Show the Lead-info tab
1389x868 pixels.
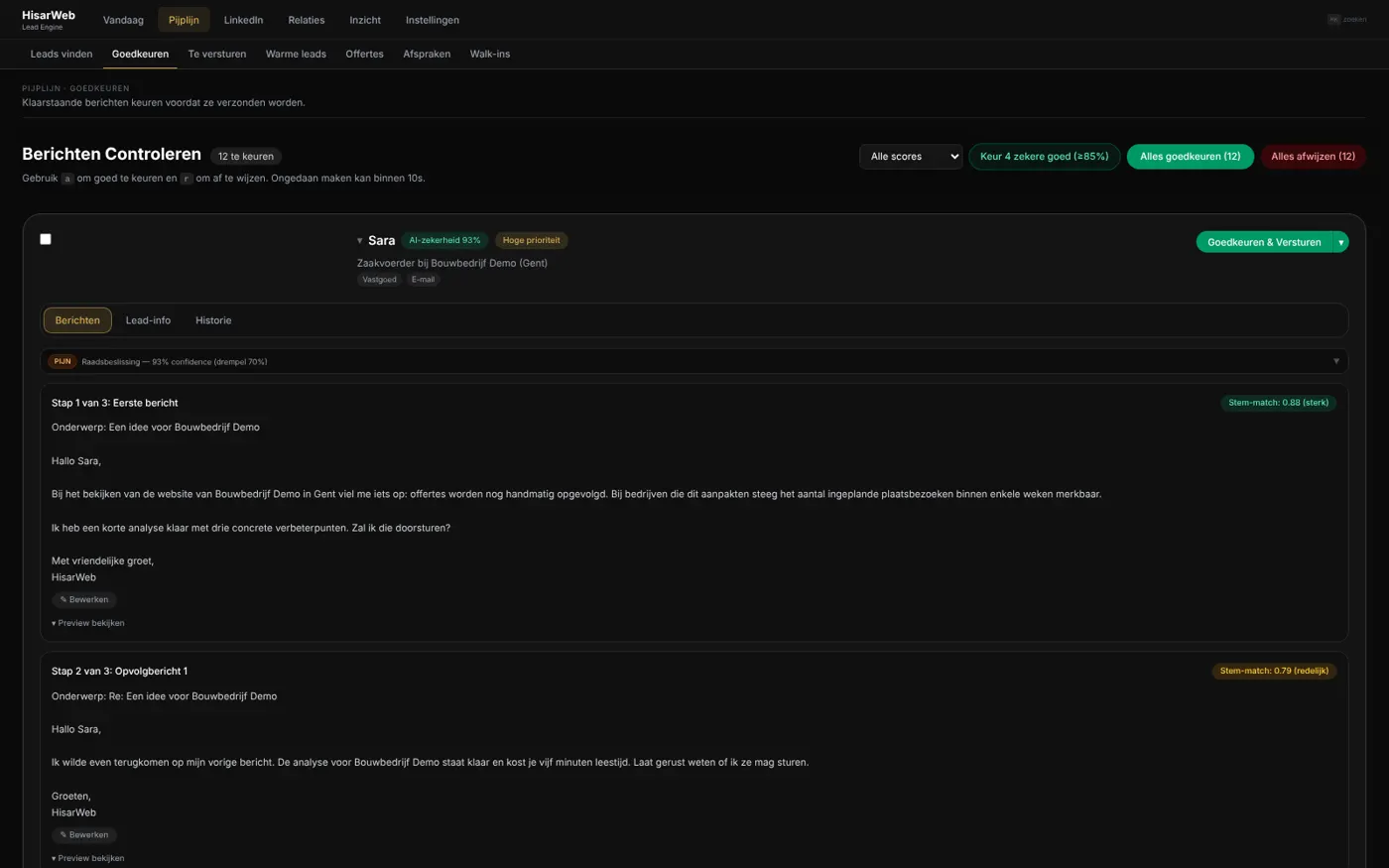click(148, 320)
